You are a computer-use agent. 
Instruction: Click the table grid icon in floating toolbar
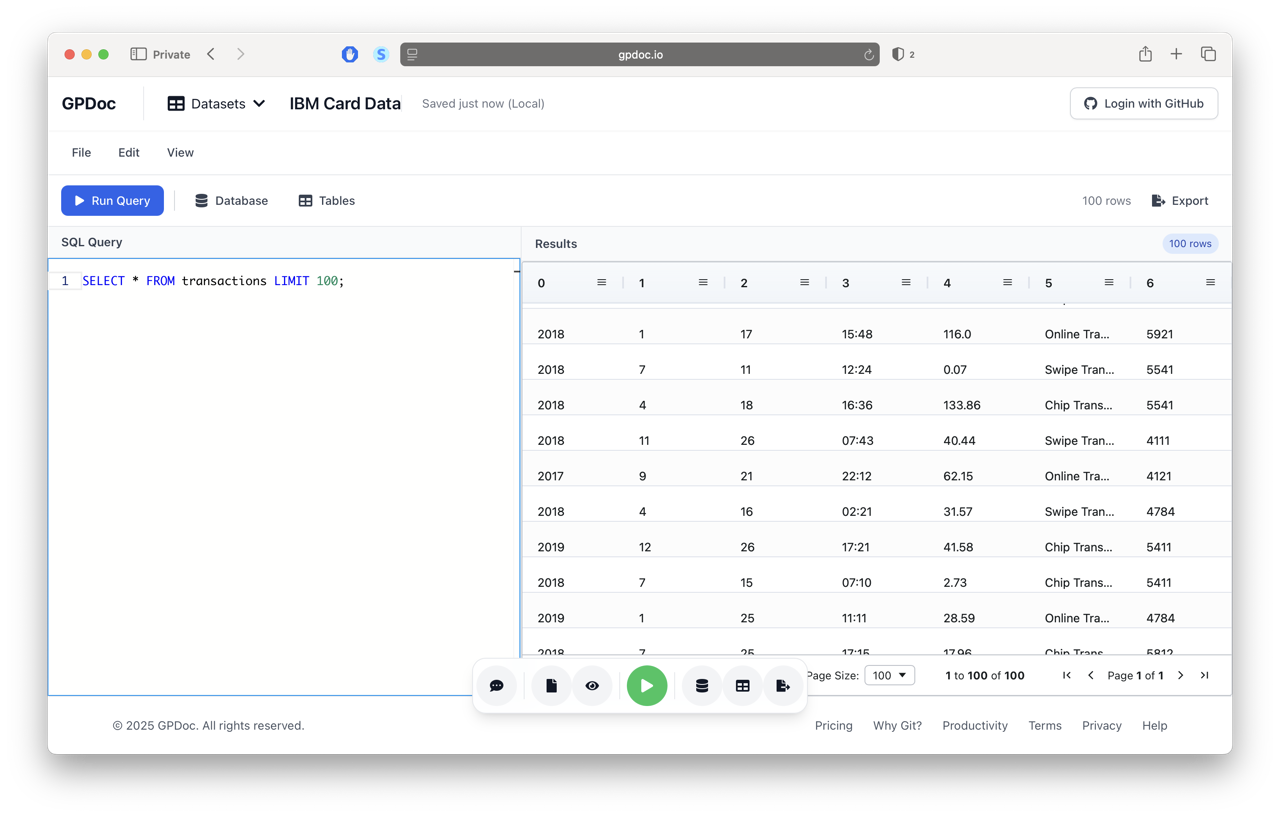[743, 686]
